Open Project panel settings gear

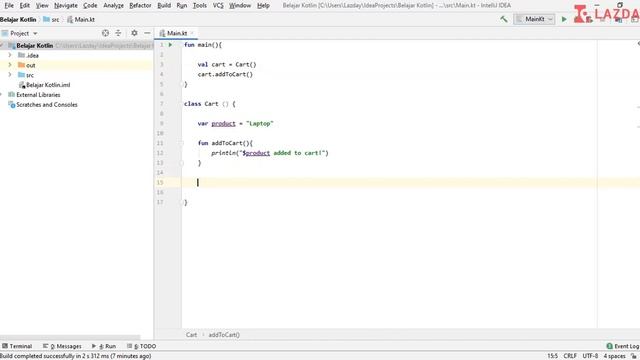[x=134, y=33]
